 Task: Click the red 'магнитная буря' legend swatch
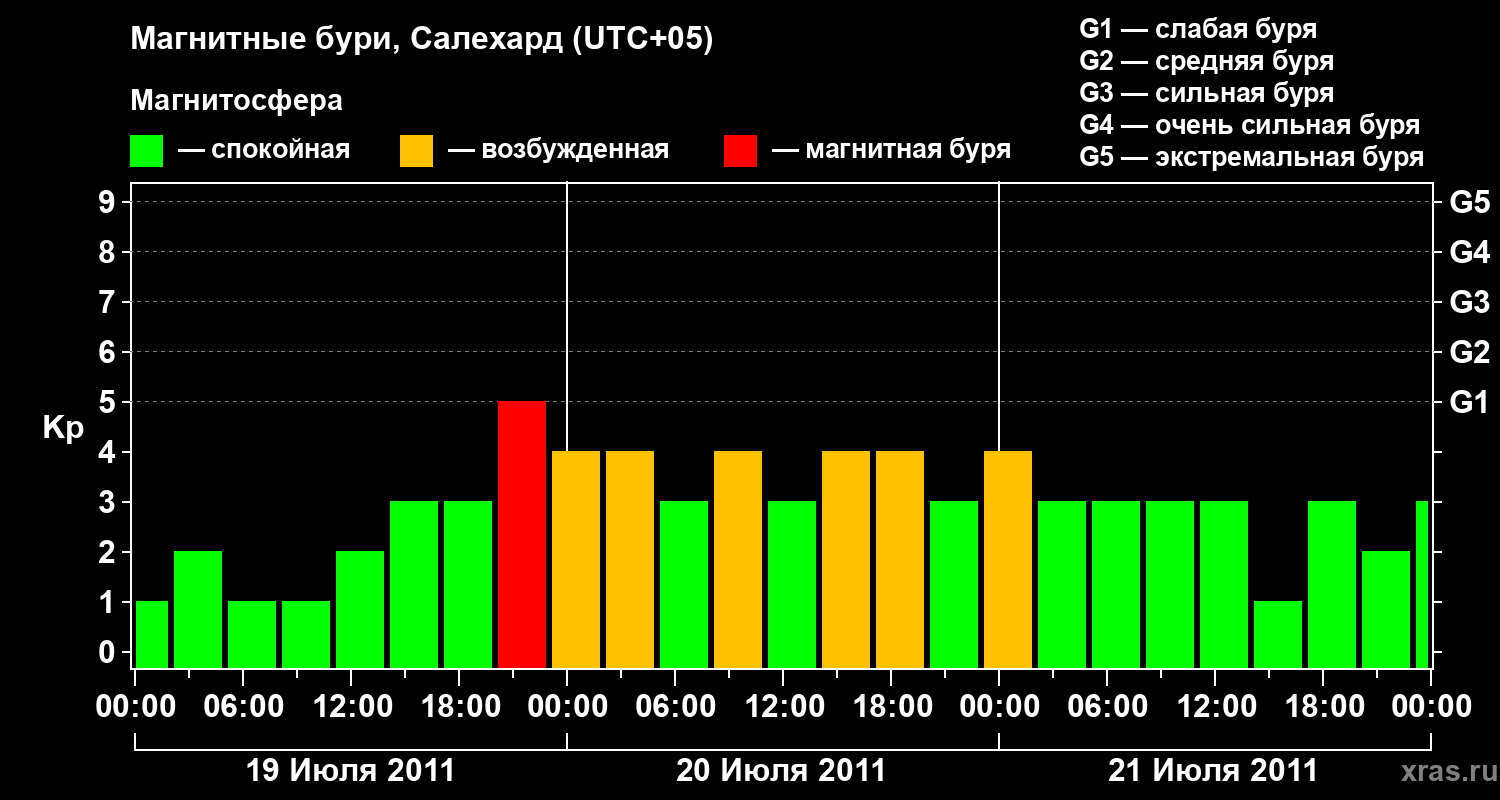tap(741, 151)
